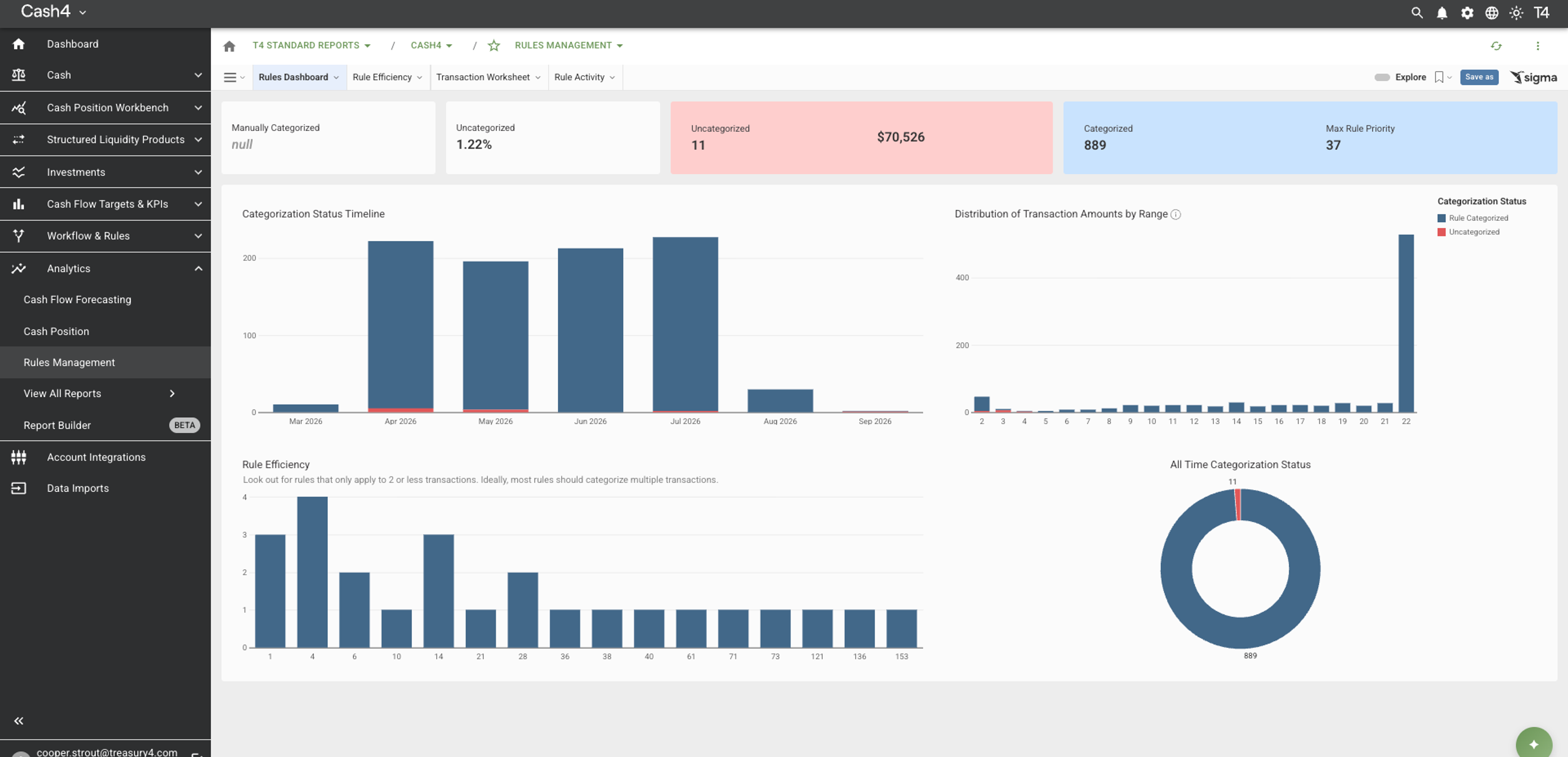Open the T4 Standard Reports breadcrumb dropdown
Viewport: 1568px width, 757px height.
click(x=311, y=46)
